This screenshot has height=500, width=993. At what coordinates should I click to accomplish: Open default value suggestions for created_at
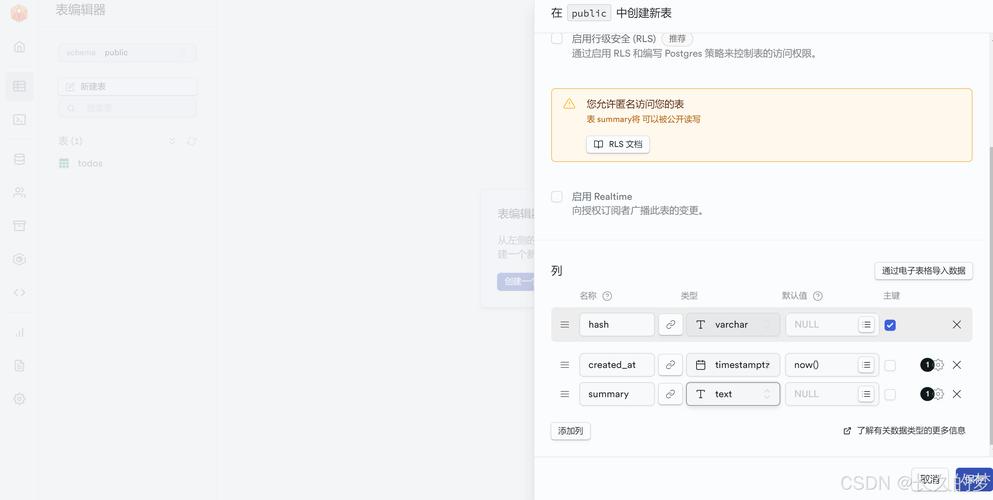866,365
